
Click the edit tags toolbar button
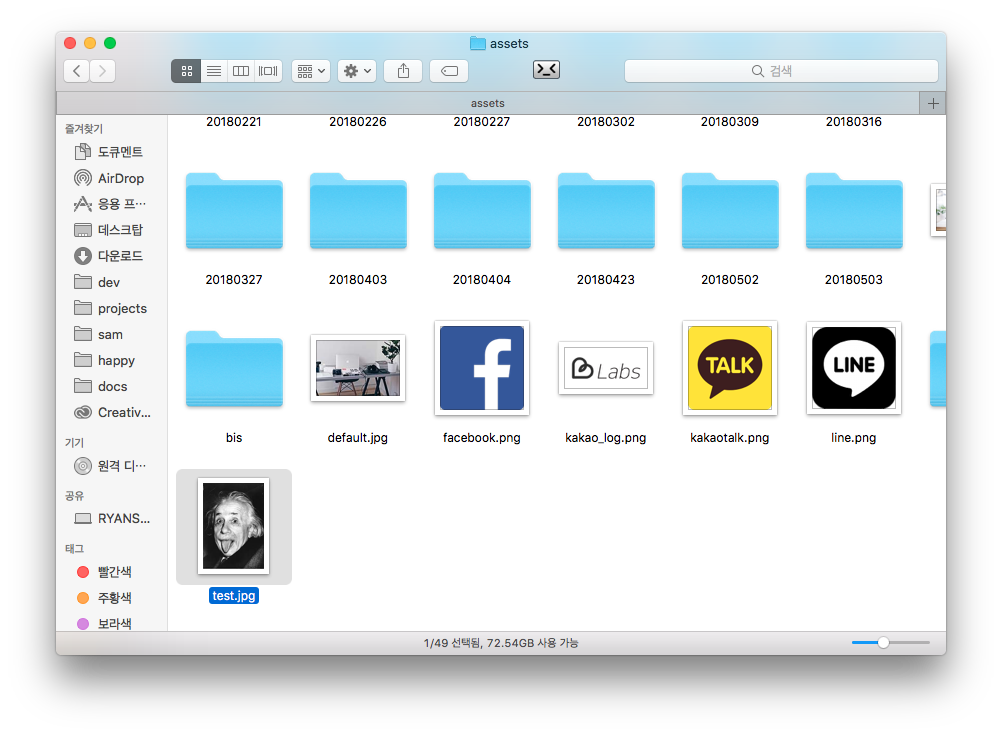coord(449,71)
